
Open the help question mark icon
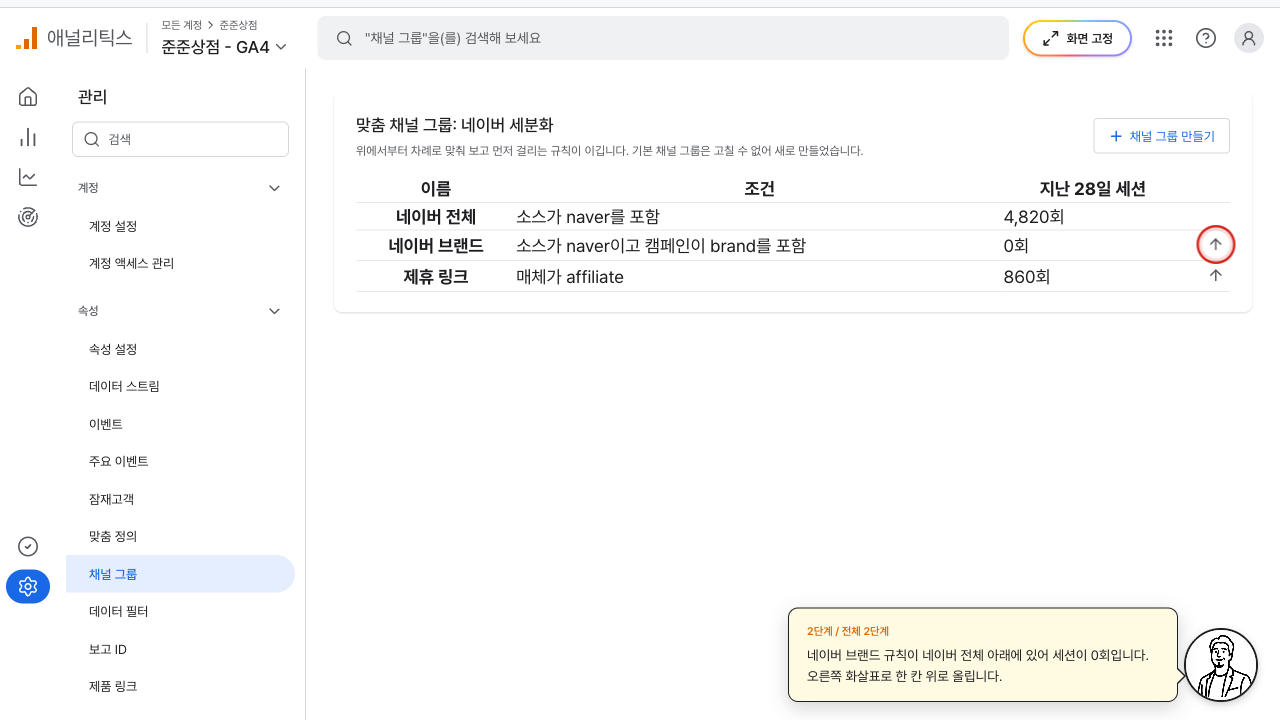[x=1206, y=38]
